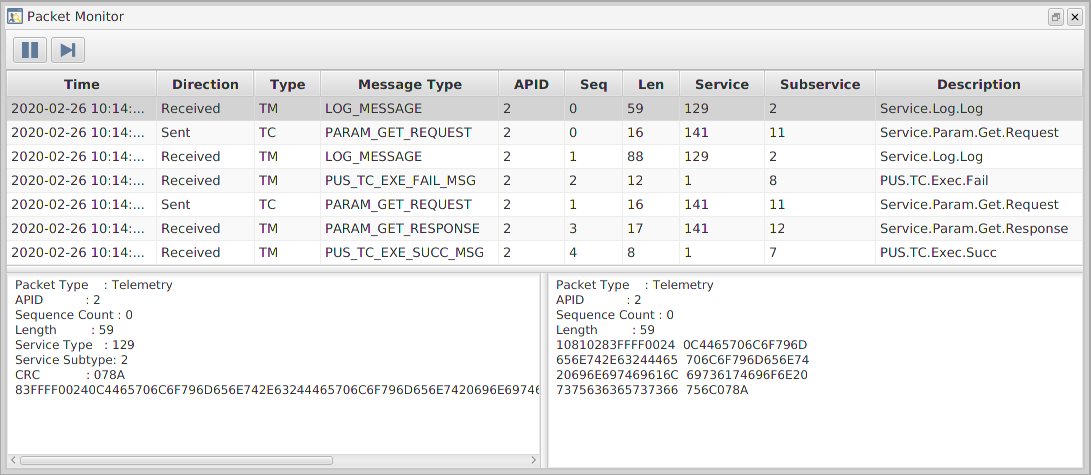This screenshot has height=475, width=1091.
Task: Click Sequence Count : 0 in left pane
Action: 74,315
